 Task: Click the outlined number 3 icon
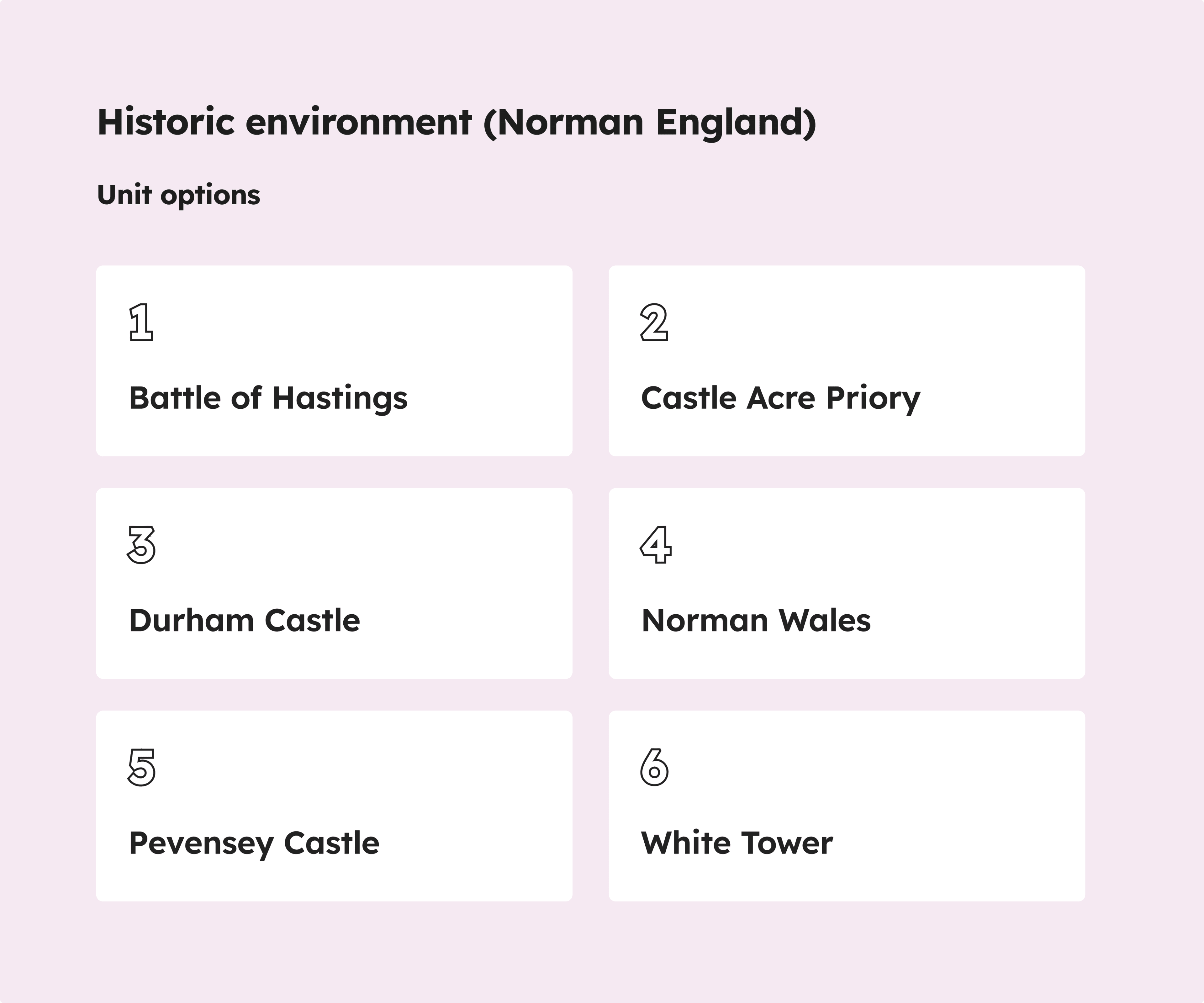pos(141,545)
